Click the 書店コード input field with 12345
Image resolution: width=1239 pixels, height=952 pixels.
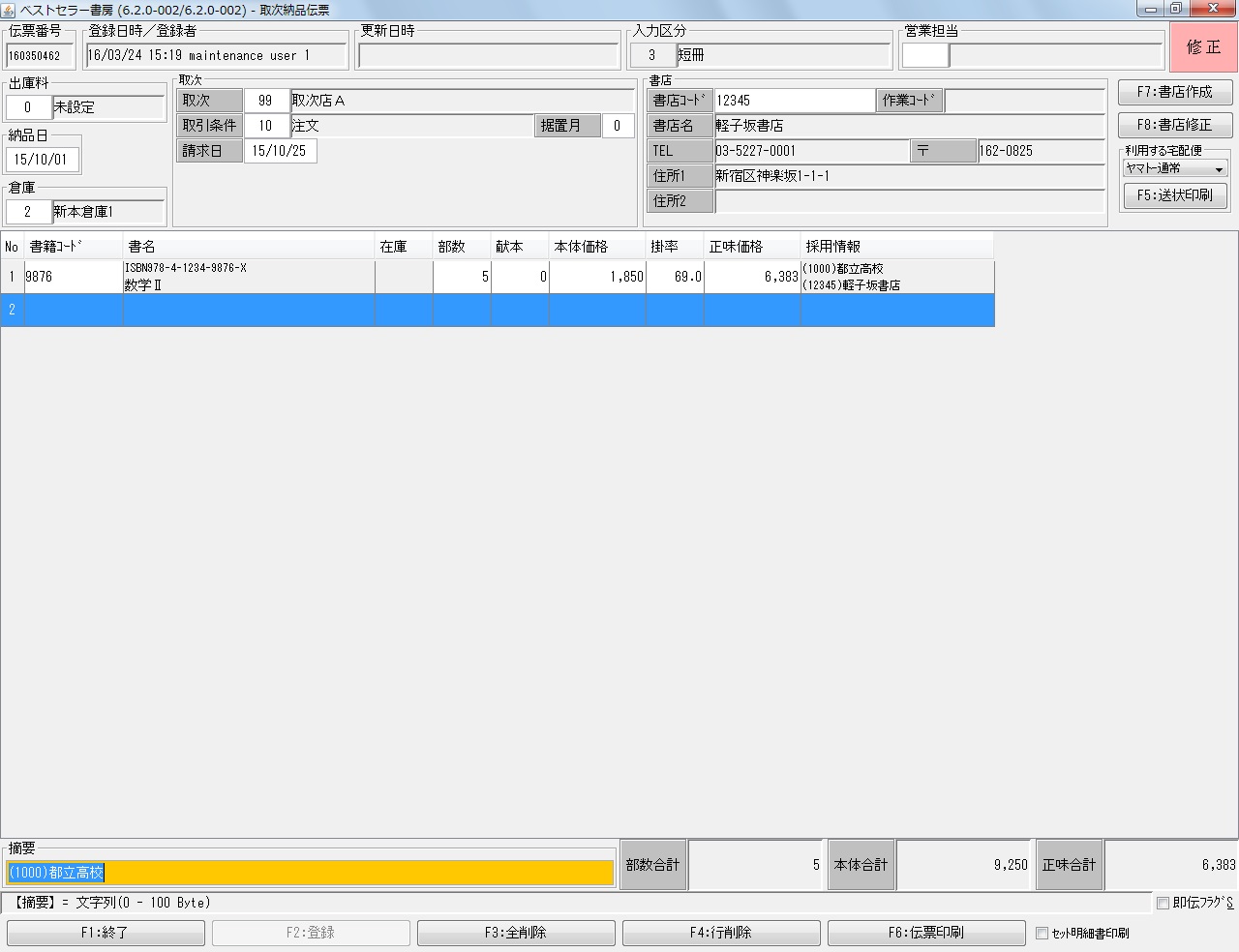click(794, 101)
